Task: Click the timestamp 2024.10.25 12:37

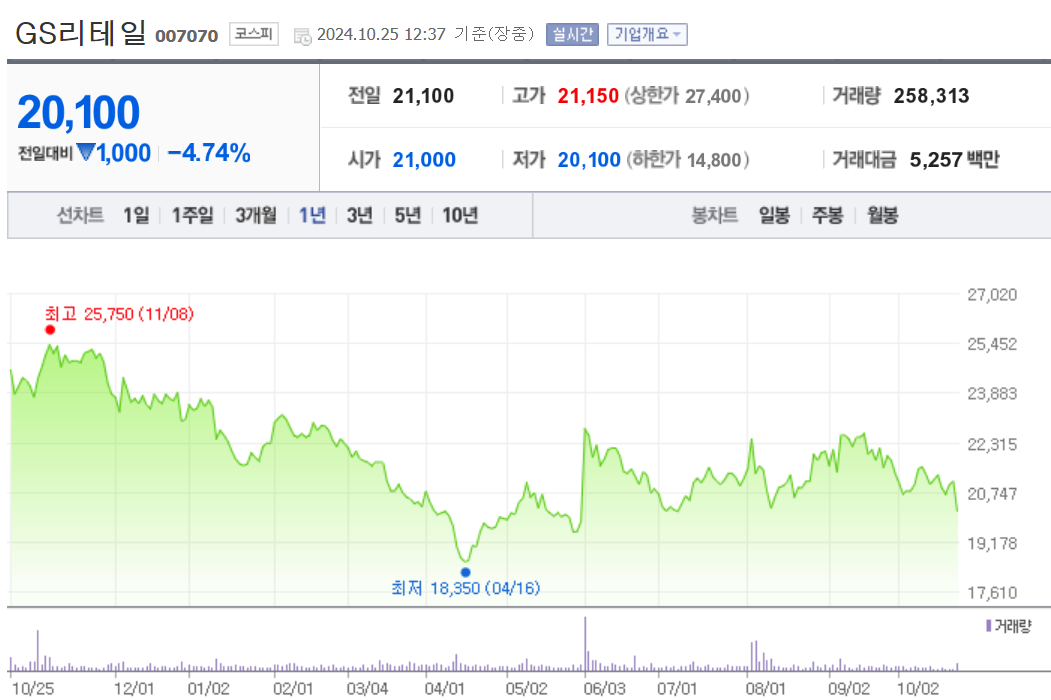Action: coord(381,34)
